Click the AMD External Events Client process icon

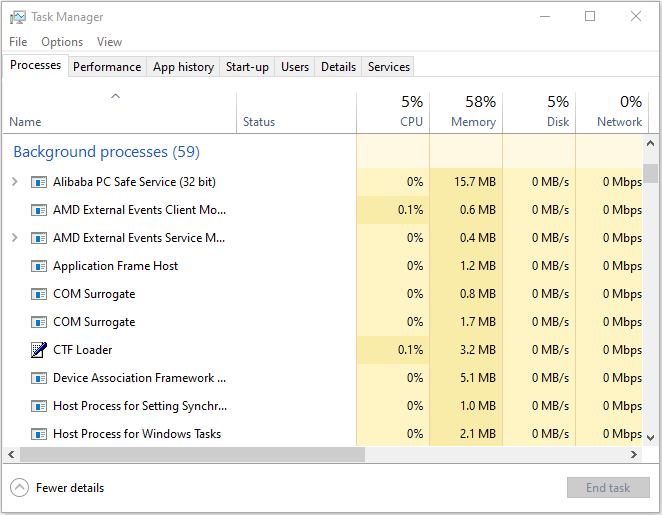[39, 210]
